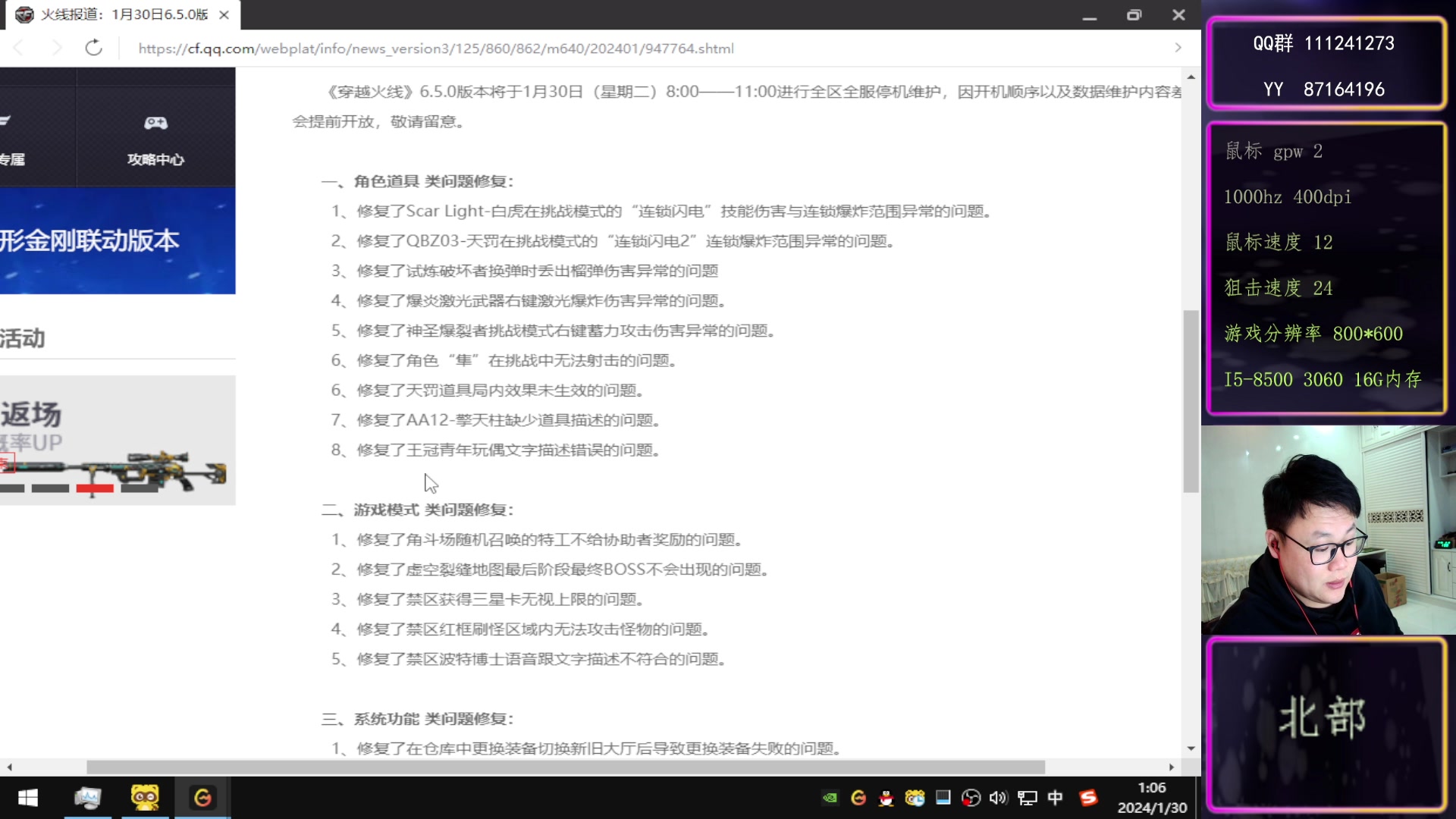Open OBS recording tray icon
This screenshot has height=819, width=1456.
pos(971,798)
